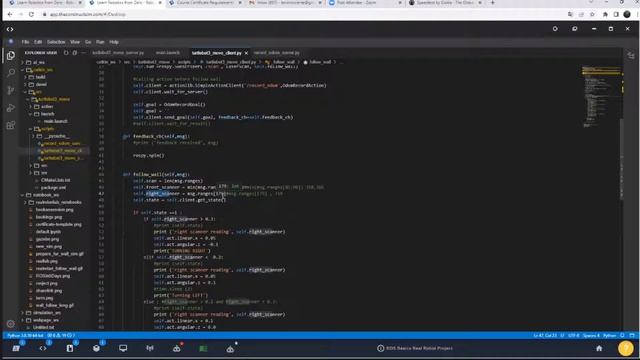
Task: Reload the browser page
Action: coord(31,14)
